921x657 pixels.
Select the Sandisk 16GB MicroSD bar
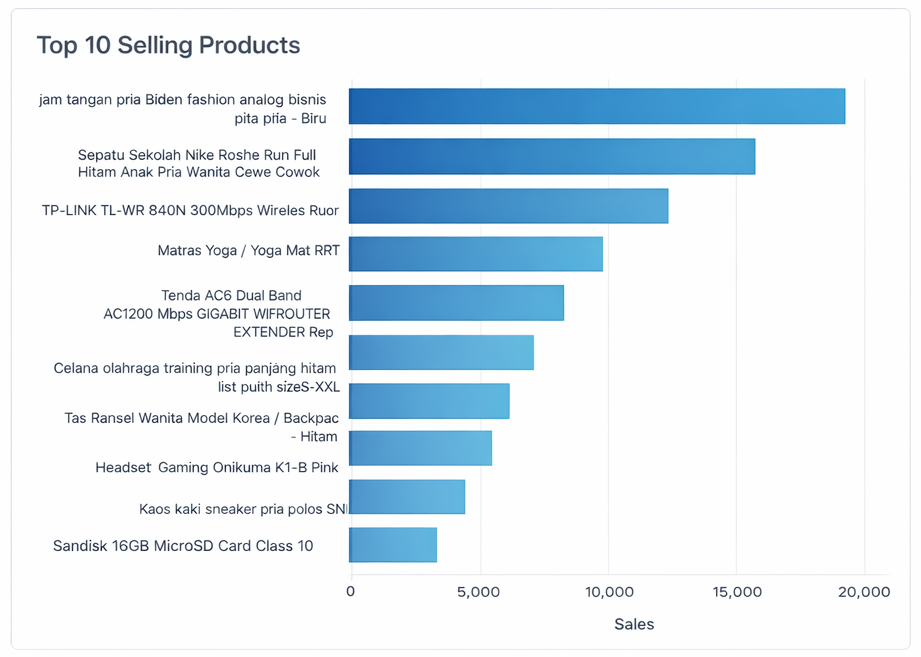393,545
